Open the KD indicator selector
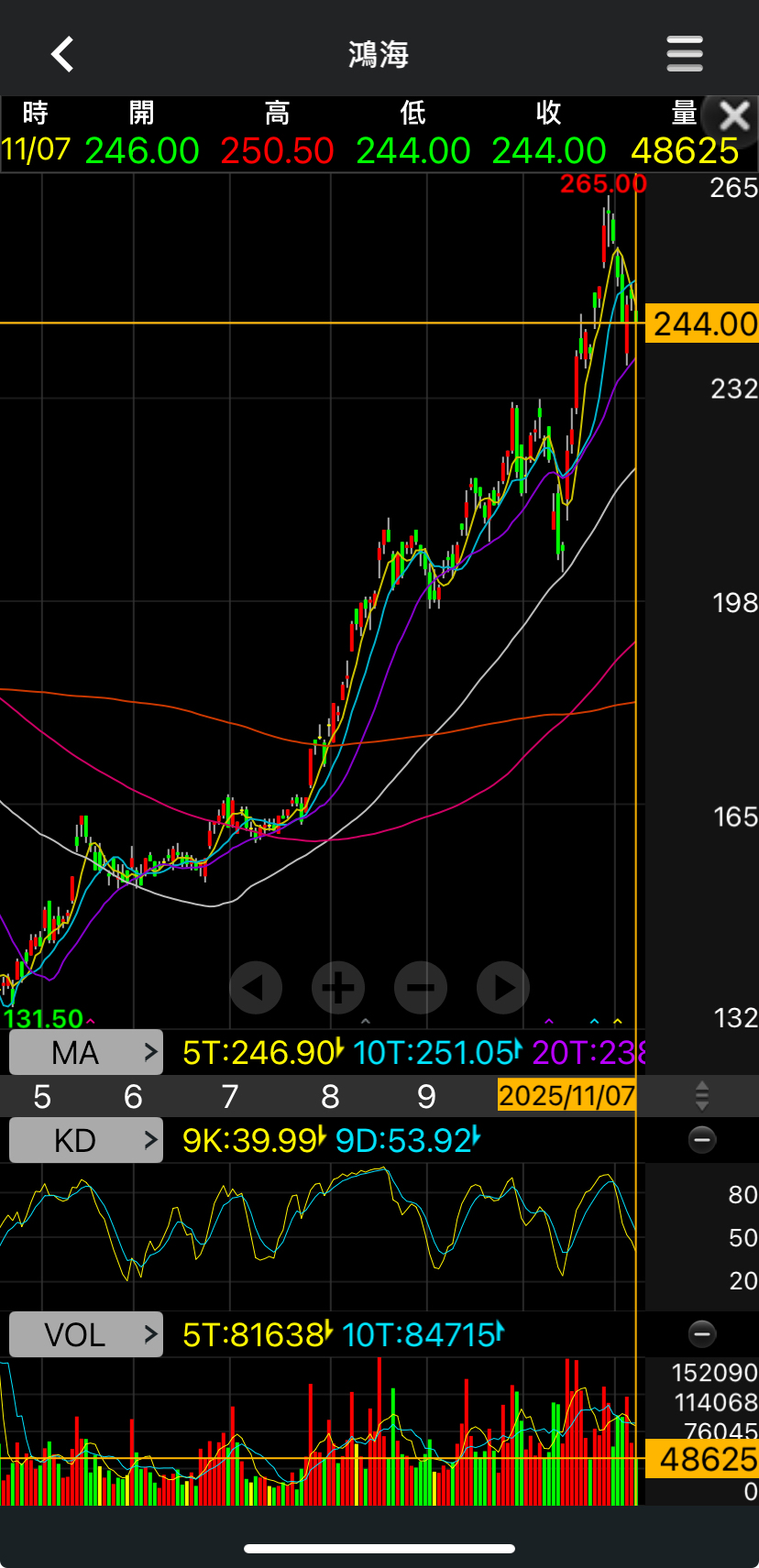Screen dimensions: 759x1568 click(x=86, y=1140)
